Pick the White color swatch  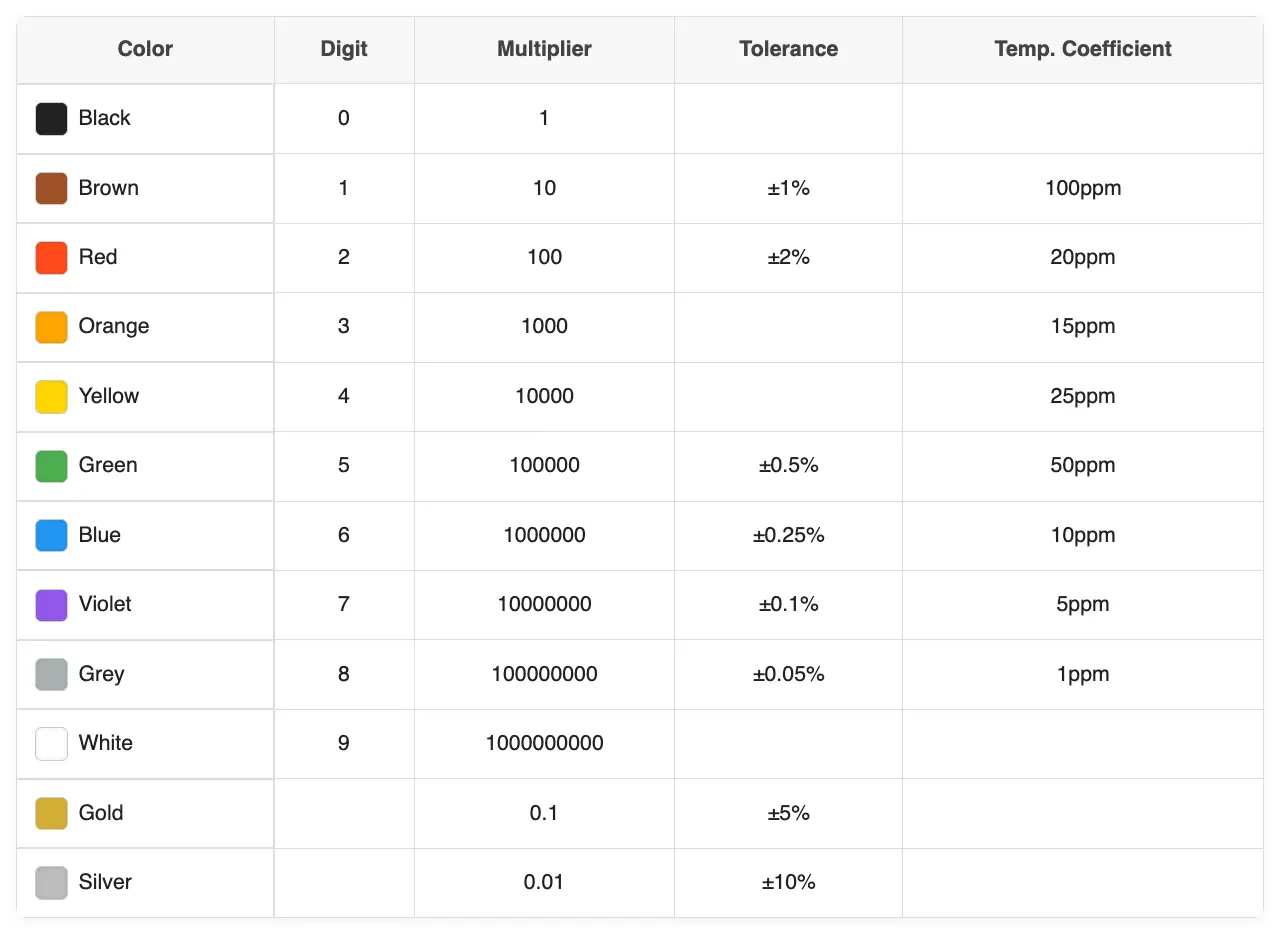click(51, 744)
